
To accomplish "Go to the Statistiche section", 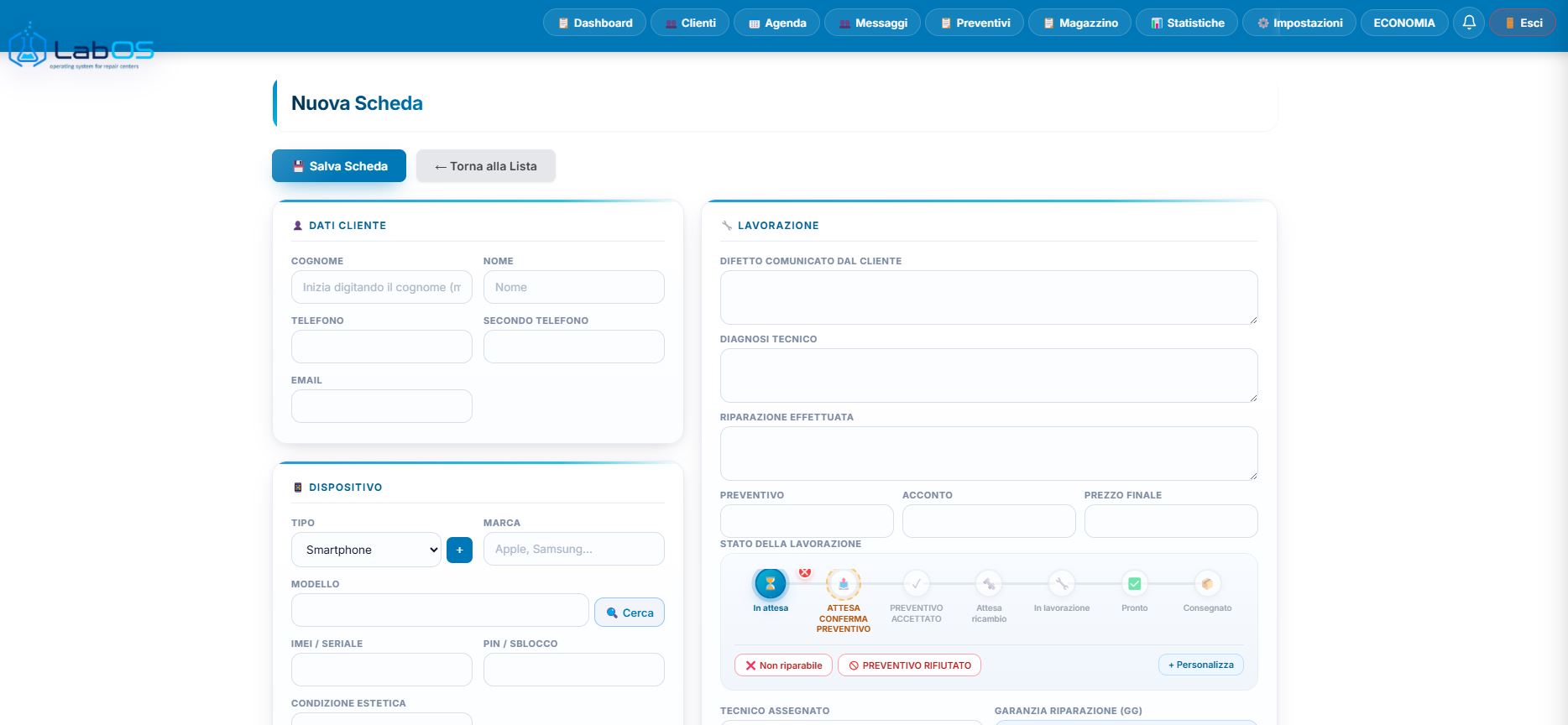I will coord(1187,23).
